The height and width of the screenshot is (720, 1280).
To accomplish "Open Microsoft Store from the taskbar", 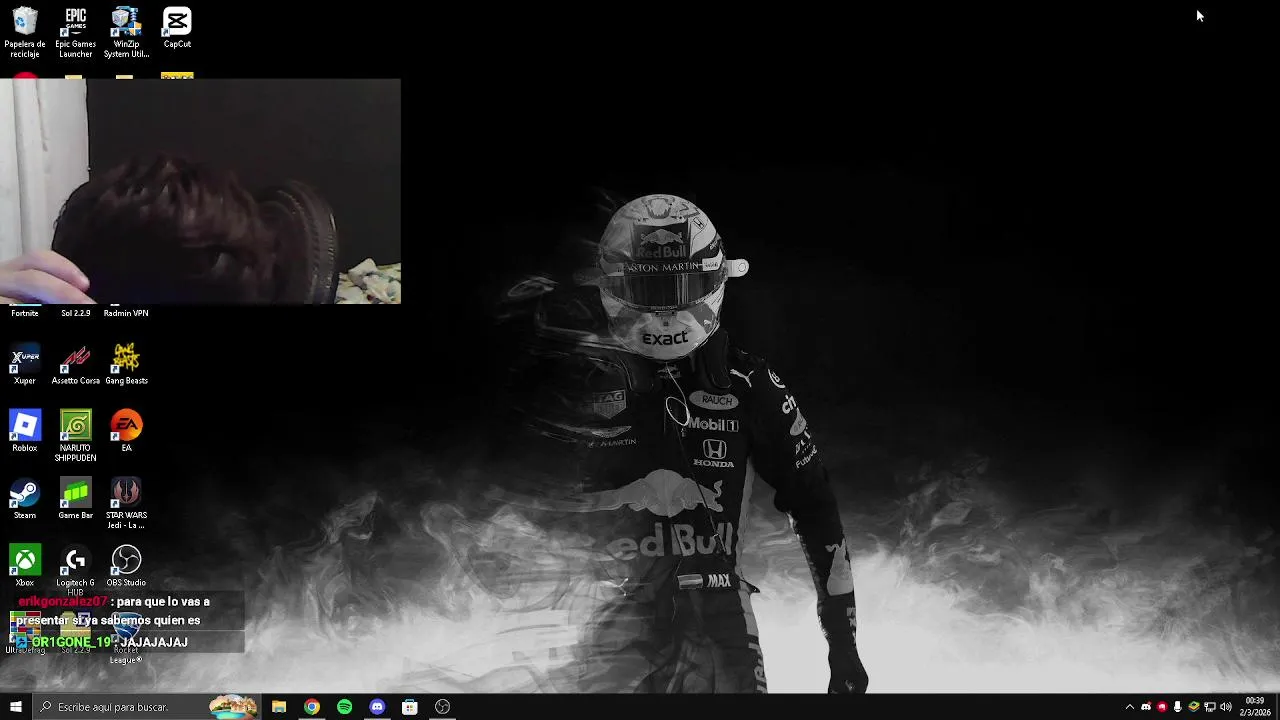I will click(410, 707).
